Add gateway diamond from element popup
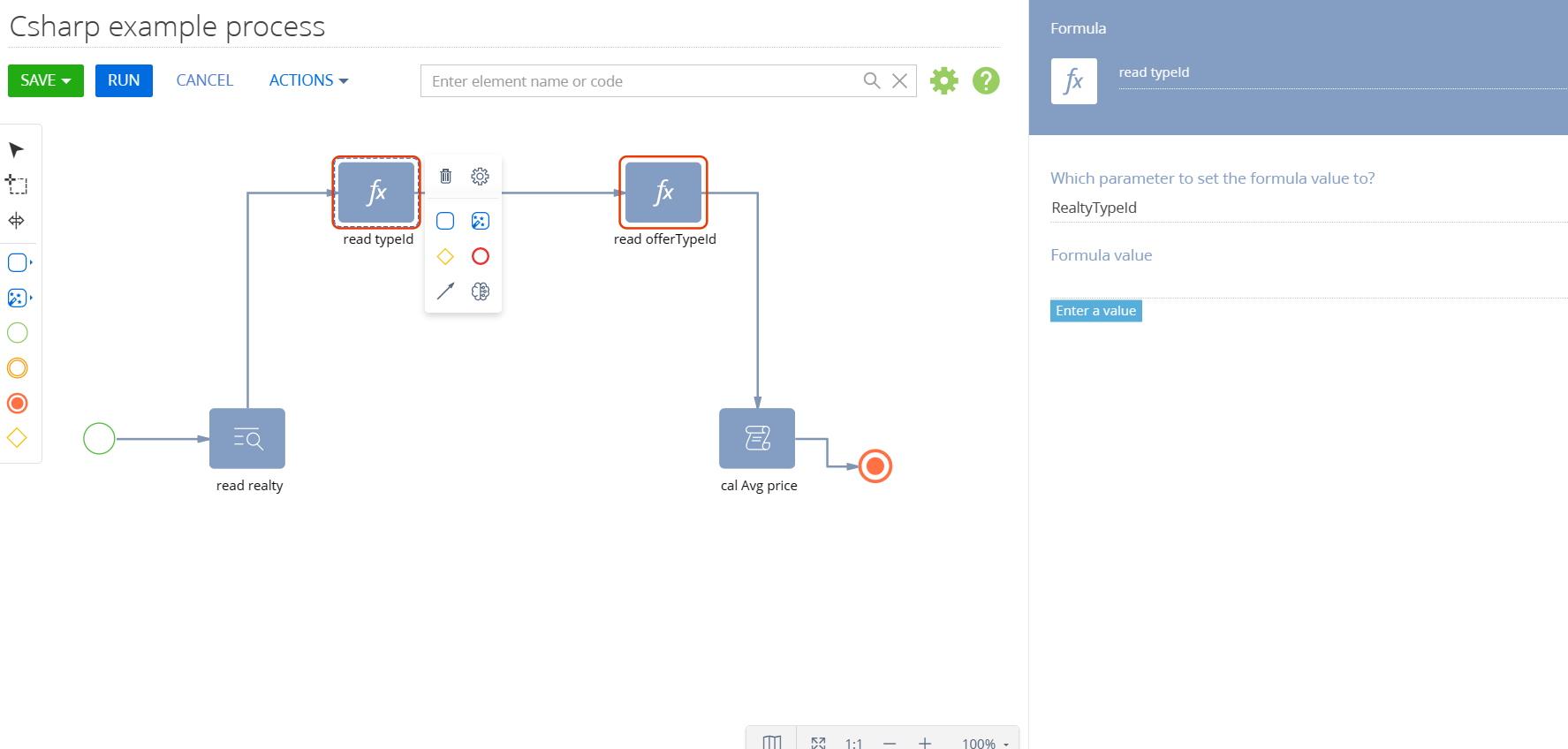Screen dimensions: 1568x749 (445, 256)
